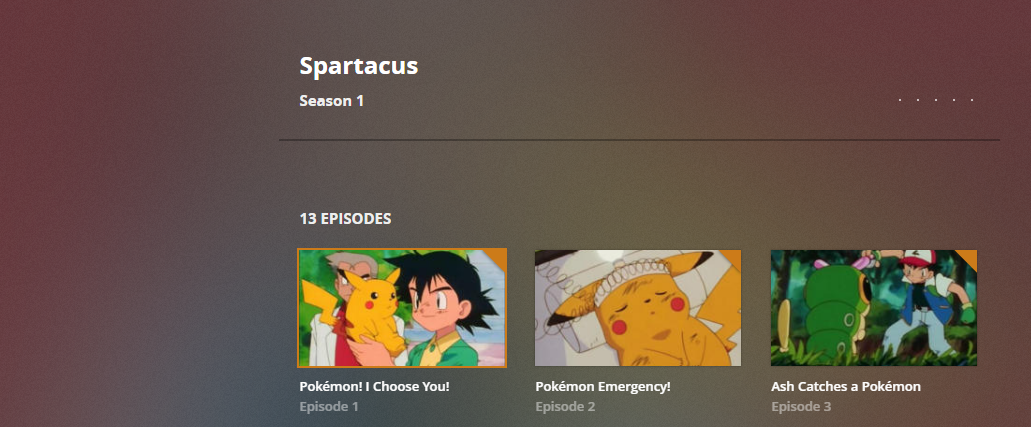Click the Episode 2 label
Viewport: 1031px width, 427px height.
[x=565, y=407]
